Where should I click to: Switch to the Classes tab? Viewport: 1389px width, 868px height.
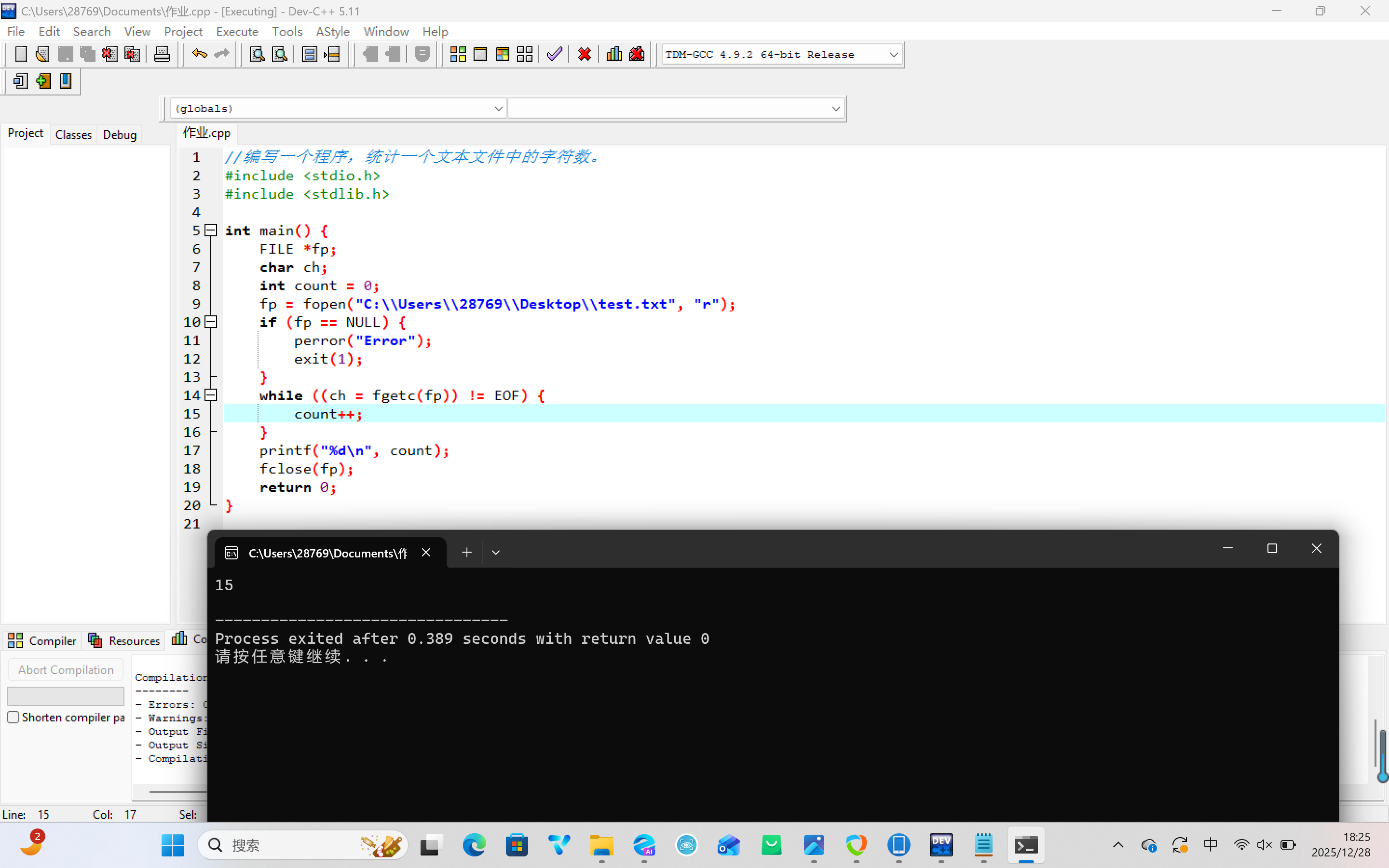point(73,135)
